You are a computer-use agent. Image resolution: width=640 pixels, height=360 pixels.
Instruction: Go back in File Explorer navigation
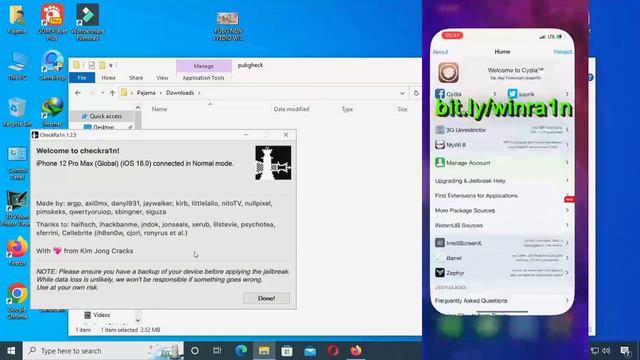click(x=78, y=93)
